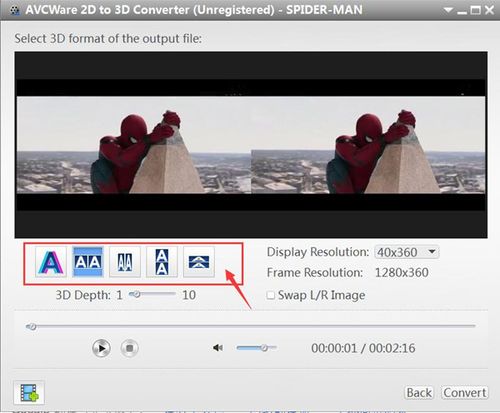The height and width of the screenshot is (413, 500).
Task: Play the video preview
Action: coord(101,348)
